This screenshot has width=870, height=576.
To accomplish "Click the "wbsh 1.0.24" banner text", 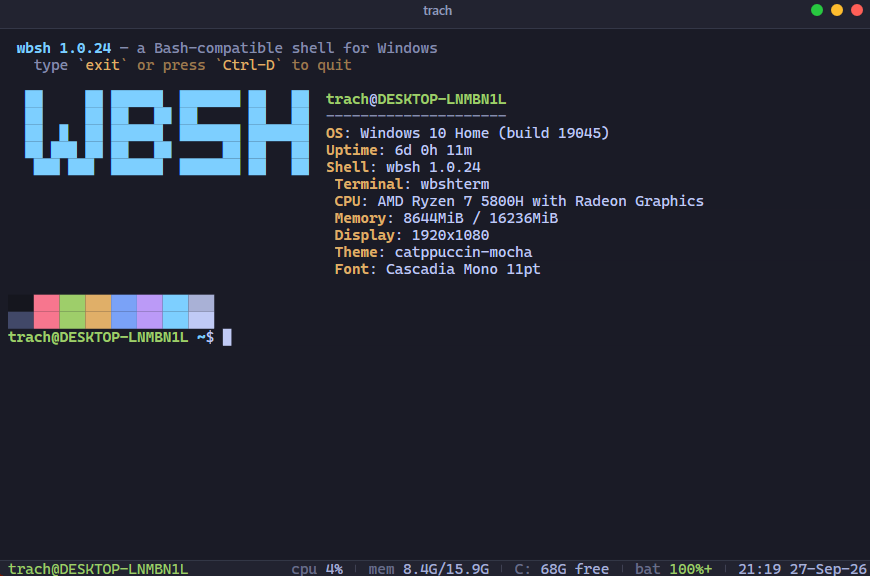I will coord(63,48).
